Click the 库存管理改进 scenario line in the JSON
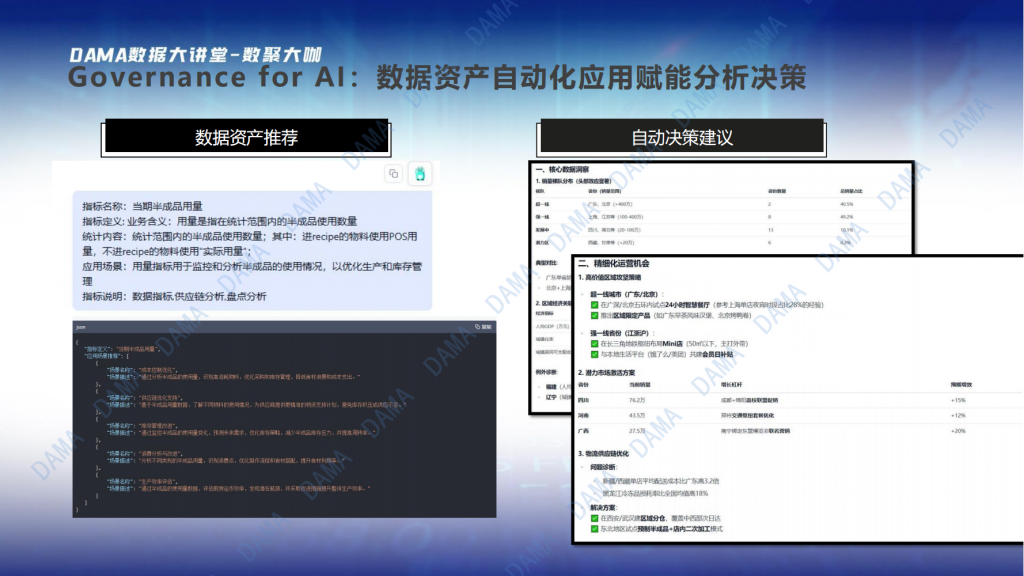 pos(142,425)
